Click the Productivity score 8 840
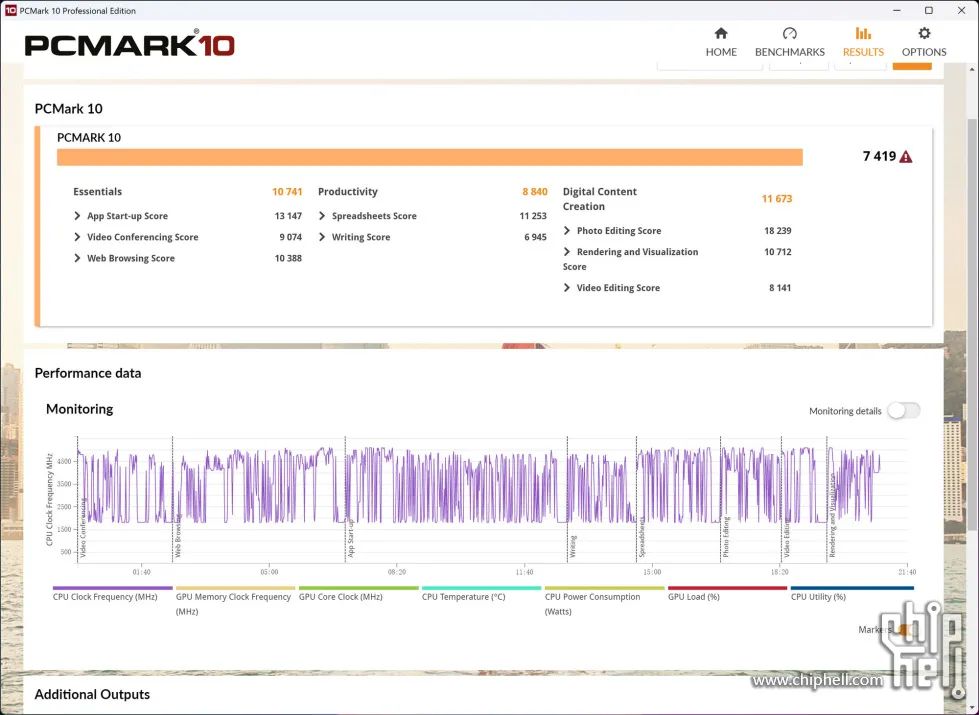The image size is (979, 715). pos(535,192)
